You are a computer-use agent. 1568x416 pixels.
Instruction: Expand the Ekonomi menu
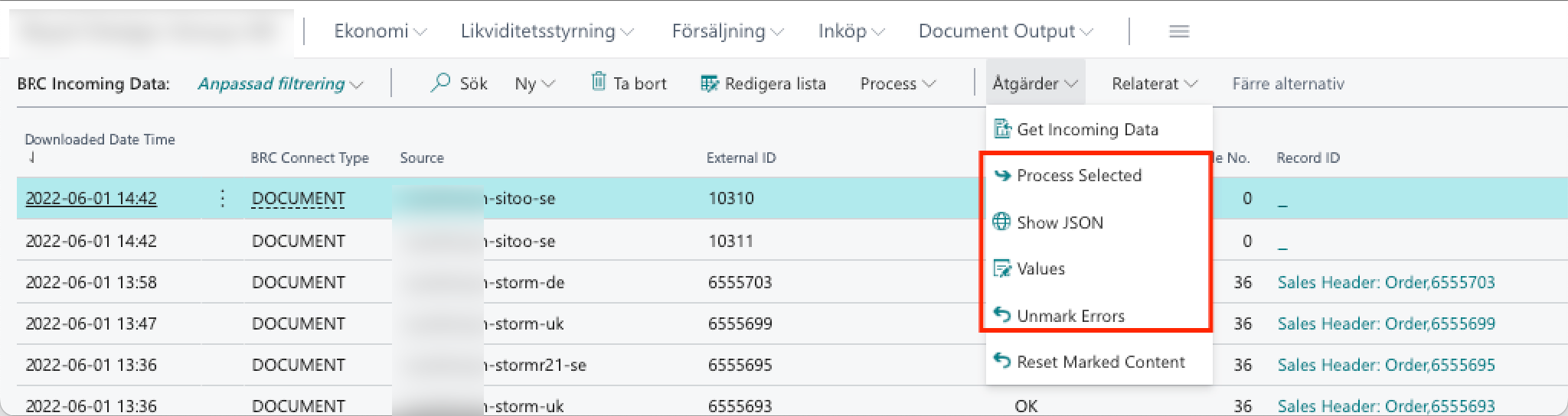tap(380, 31)
